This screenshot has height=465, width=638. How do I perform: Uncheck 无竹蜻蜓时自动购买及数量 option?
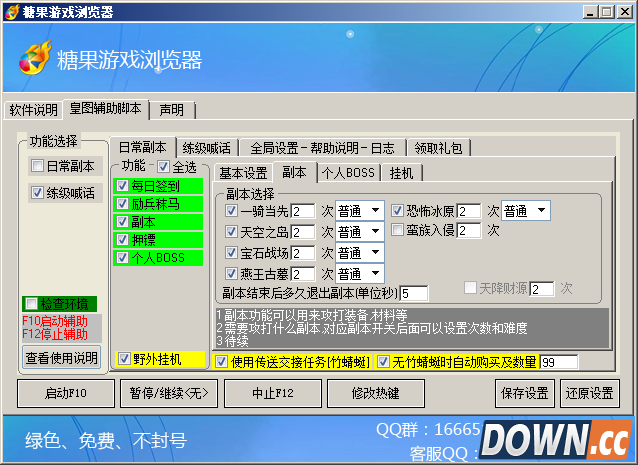(383, 362)
